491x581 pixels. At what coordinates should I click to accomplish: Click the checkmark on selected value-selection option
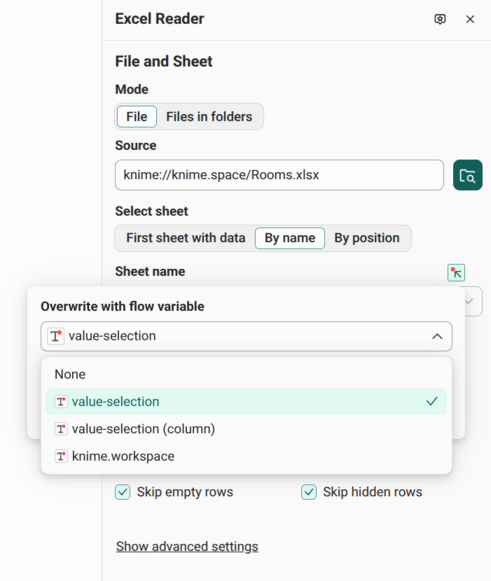point(432,401)
